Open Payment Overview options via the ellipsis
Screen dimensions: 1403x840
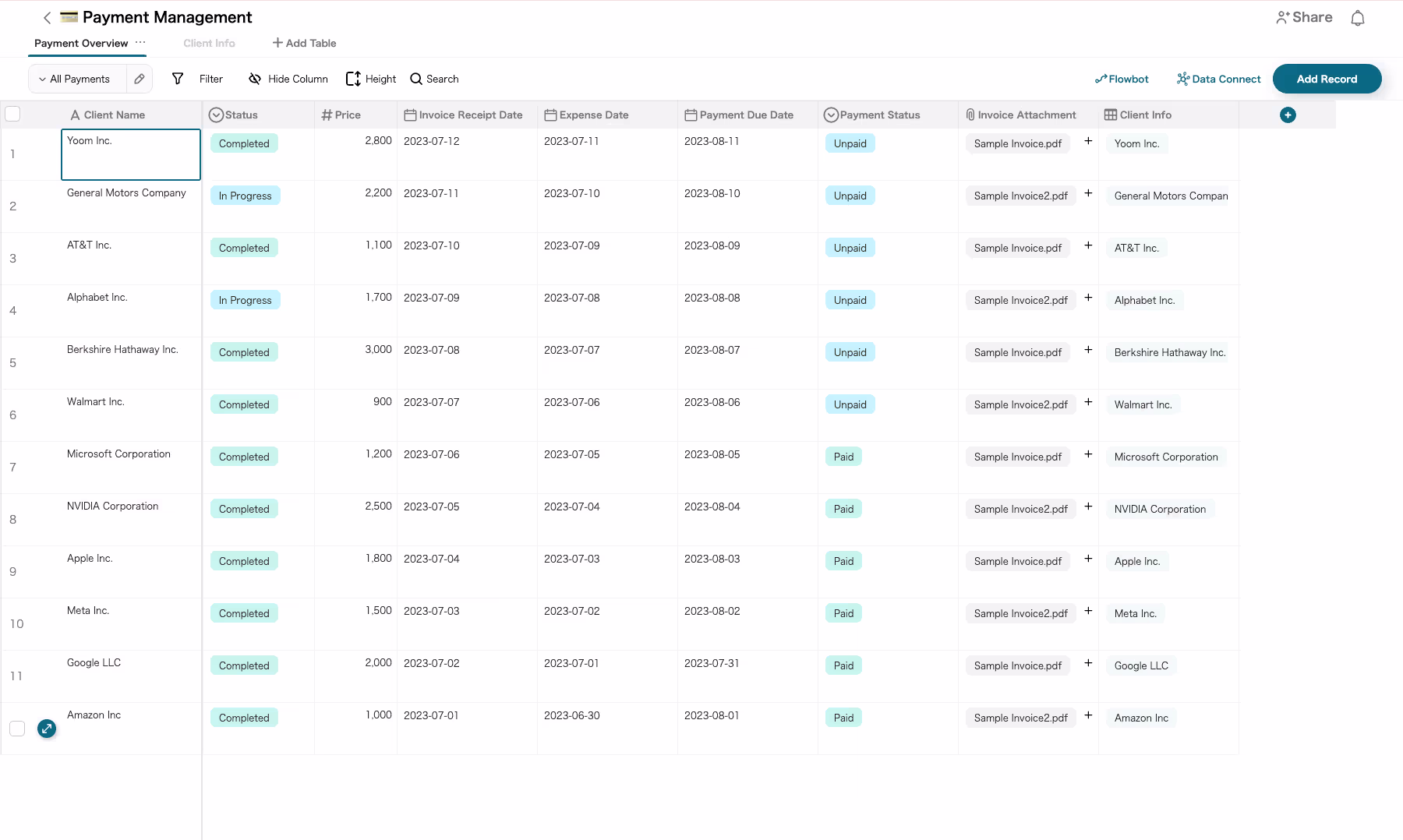140,43
